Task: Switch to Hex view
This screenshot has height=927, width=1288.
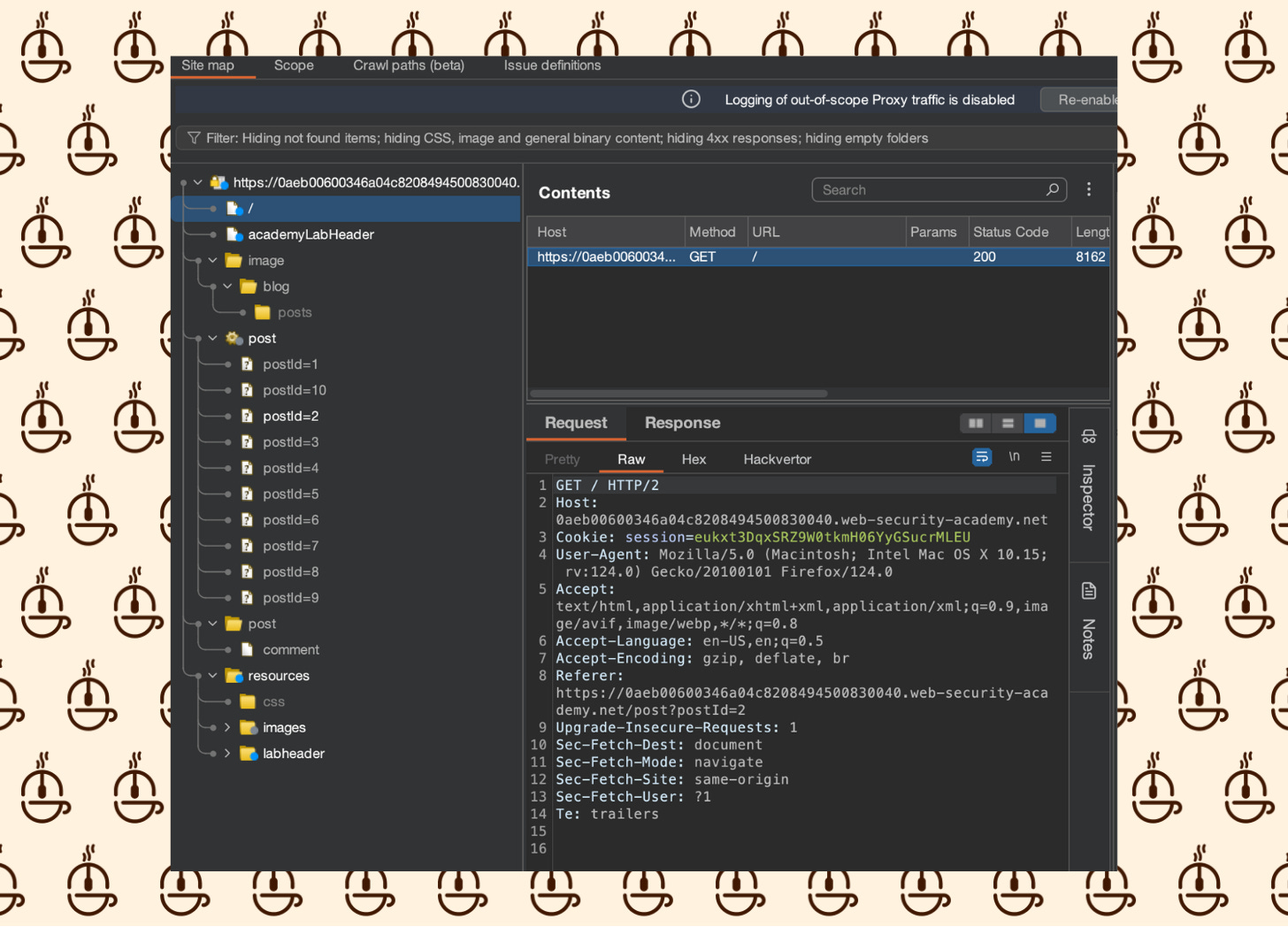Action: (x=694, y=459)
